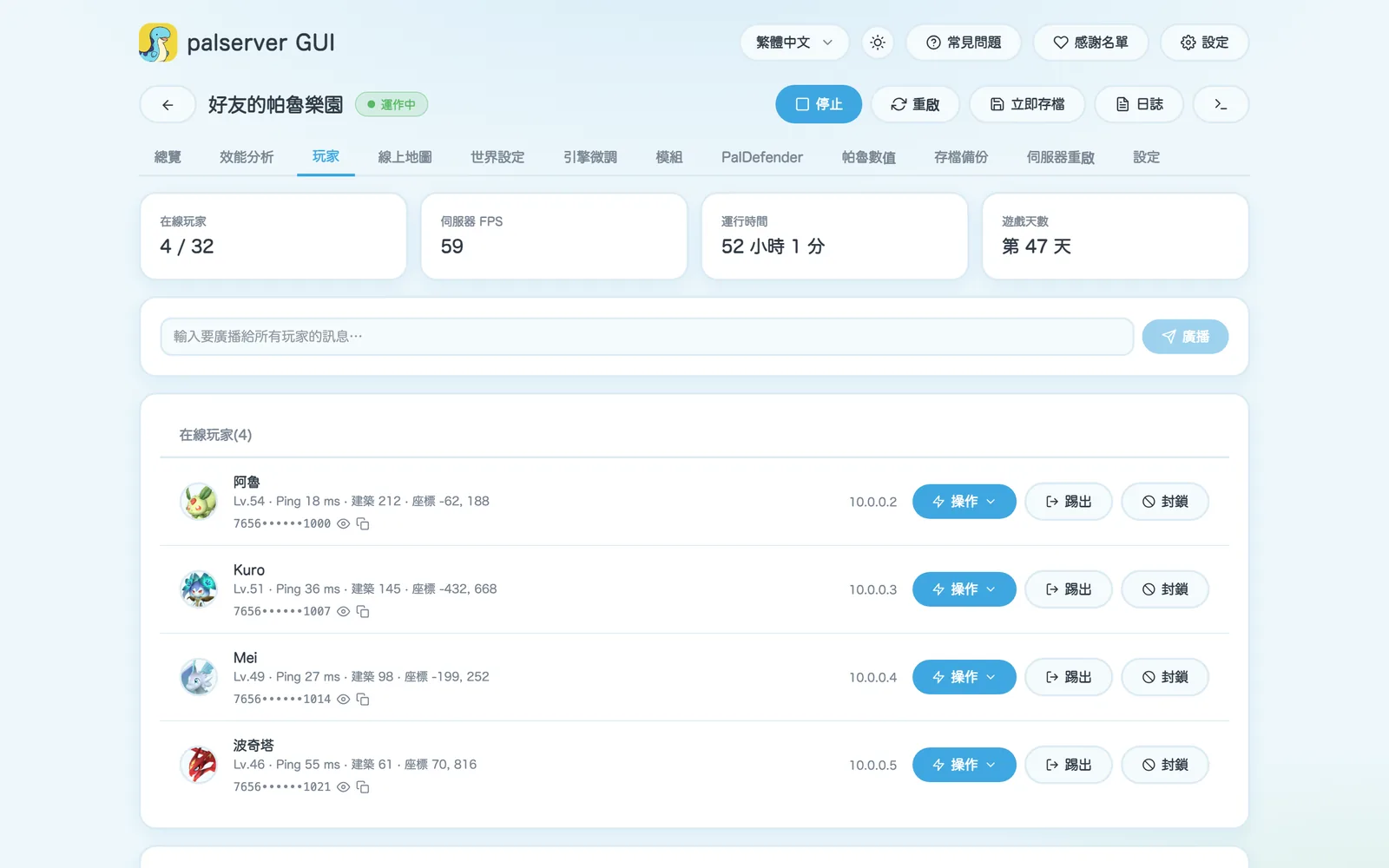Copy 阿魯's Steam ID

coord(363,524)
